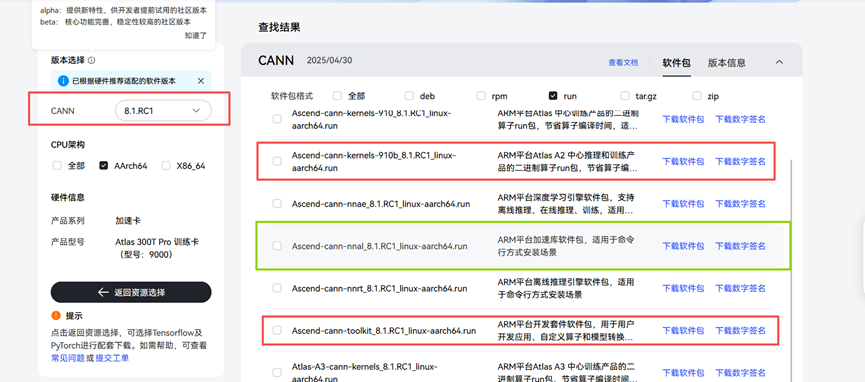This screenshot has height=382, width=865.
Task: Open the 提交工单 link
Action: (x=112, y=358)
